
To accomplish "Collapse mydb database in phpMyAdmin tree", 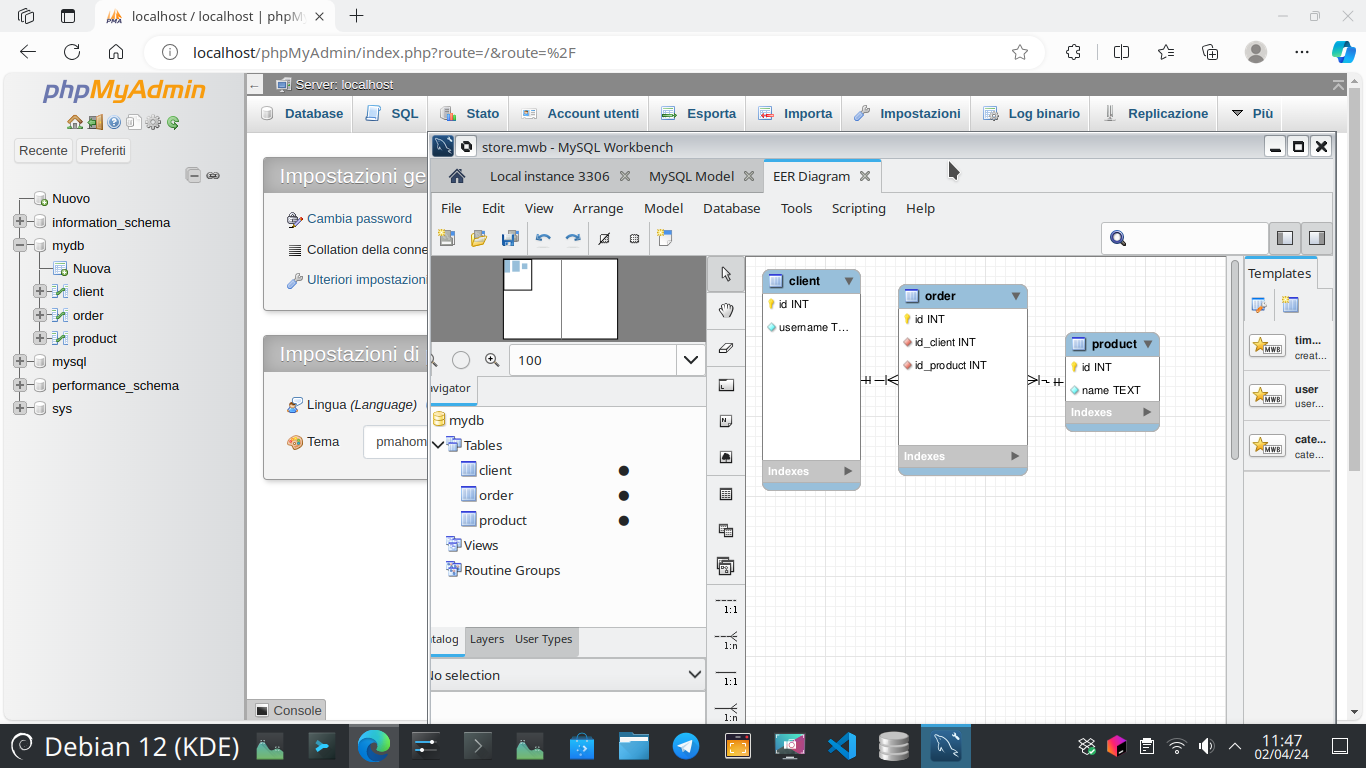I will click(20, 245).
